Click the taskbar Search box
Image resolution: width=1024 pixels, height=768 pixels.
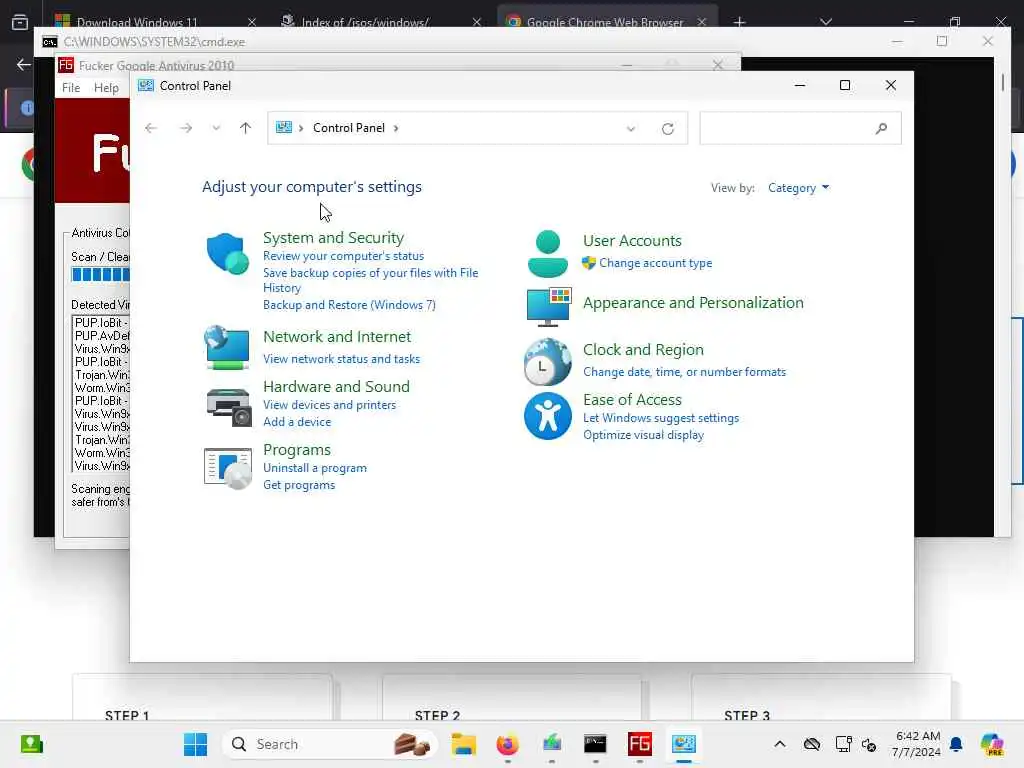pos(330,744)
